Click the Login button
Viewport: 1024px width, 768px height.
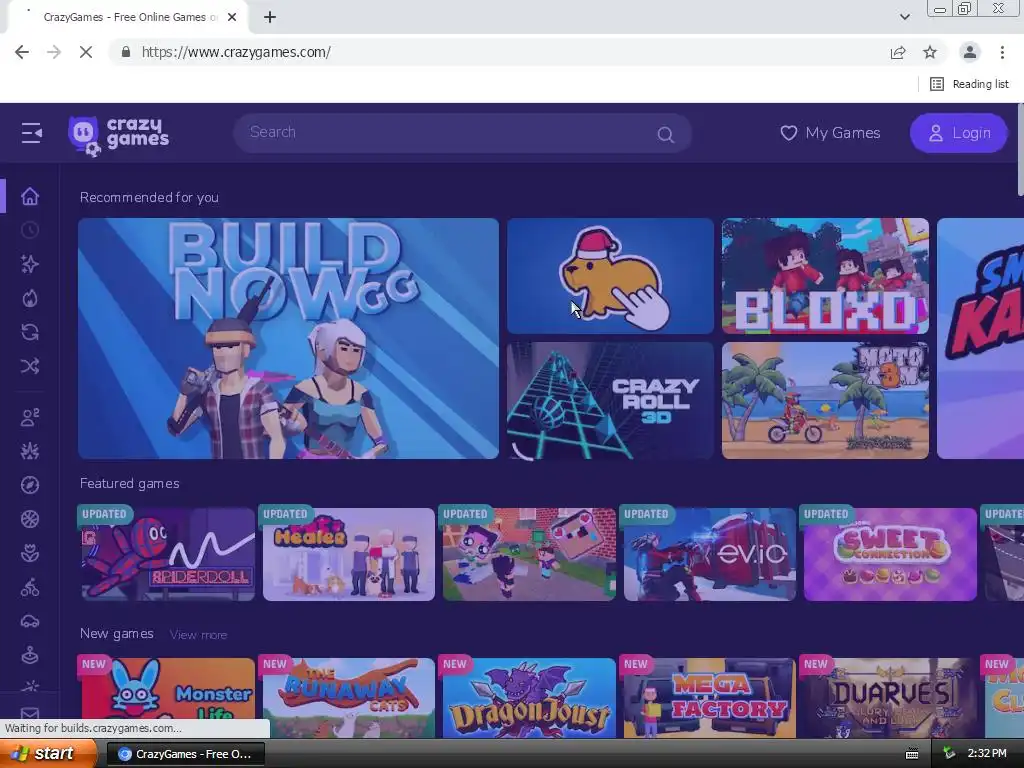pyautogui.click(x=959, y=133)
